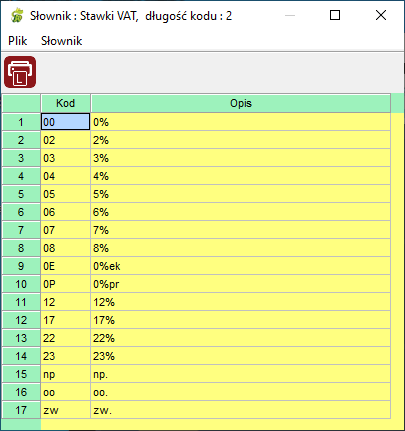This screenshot has height=431, width=405.
Task: Click the Kod cell containing 22
Action: [66, 338]
